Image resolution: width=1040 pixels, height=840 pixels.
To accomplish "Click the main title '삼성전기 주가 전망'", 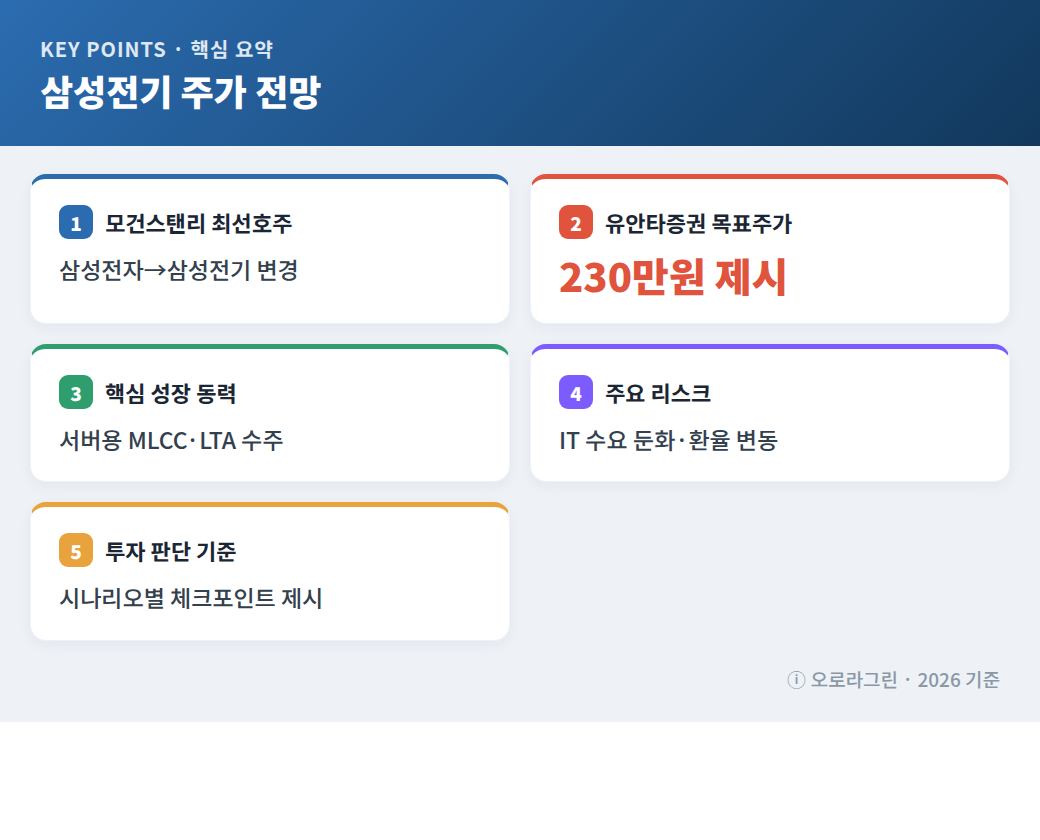I will click(181, 92).
